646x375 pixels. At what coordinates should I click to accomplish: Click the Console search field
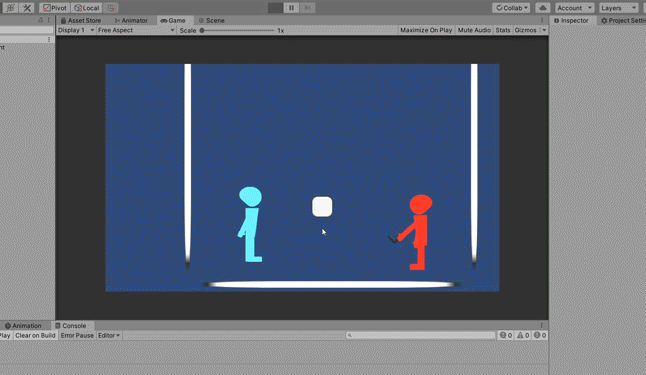coord(421,335)
